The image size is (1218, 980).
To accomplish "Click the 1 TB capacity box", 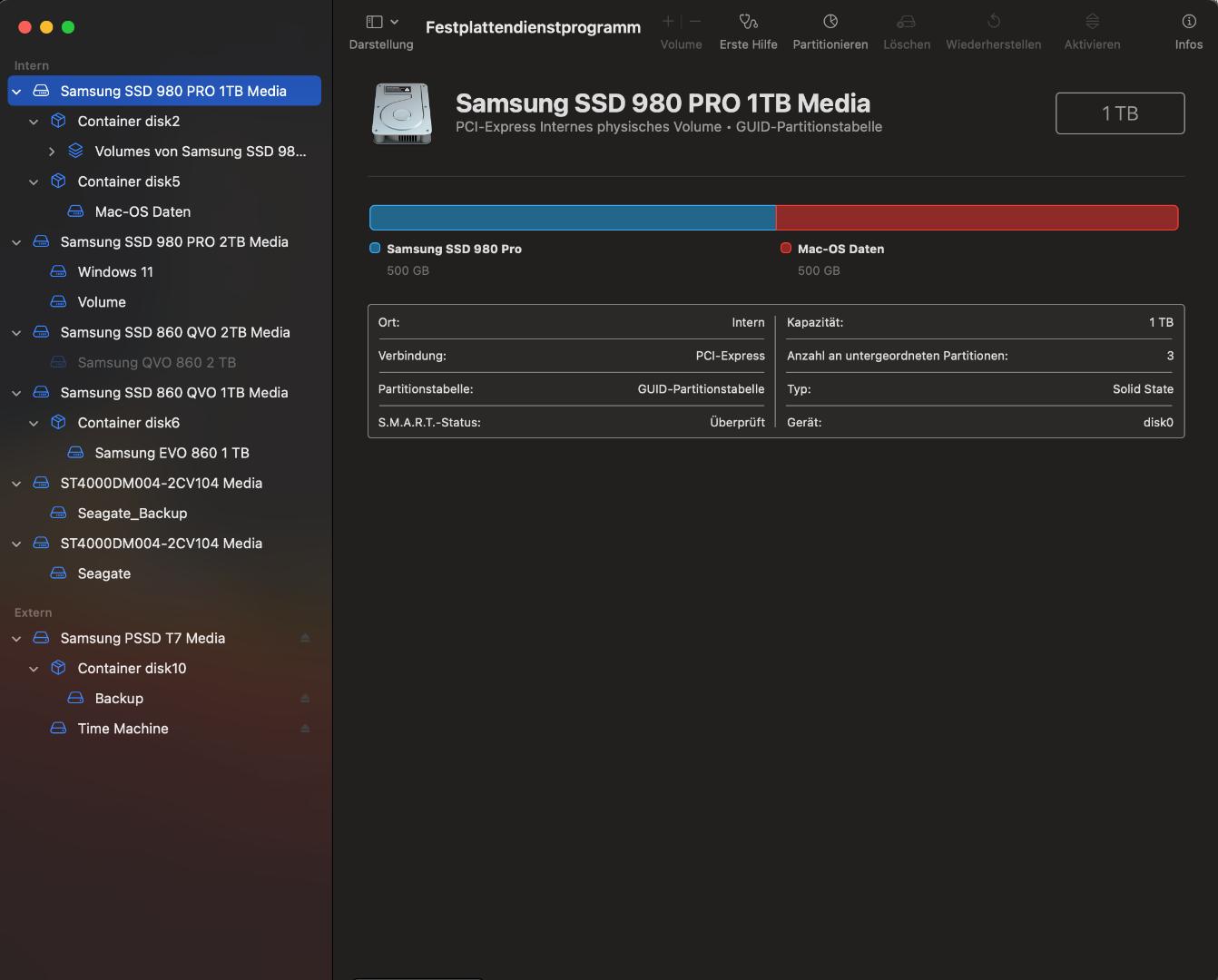I will (x=1120, y=113).
